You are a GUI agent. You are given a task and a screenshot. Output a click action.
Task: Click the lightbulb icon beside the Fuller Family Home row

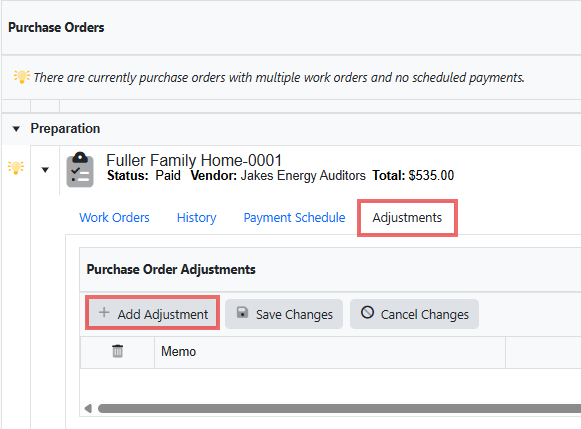16,168
